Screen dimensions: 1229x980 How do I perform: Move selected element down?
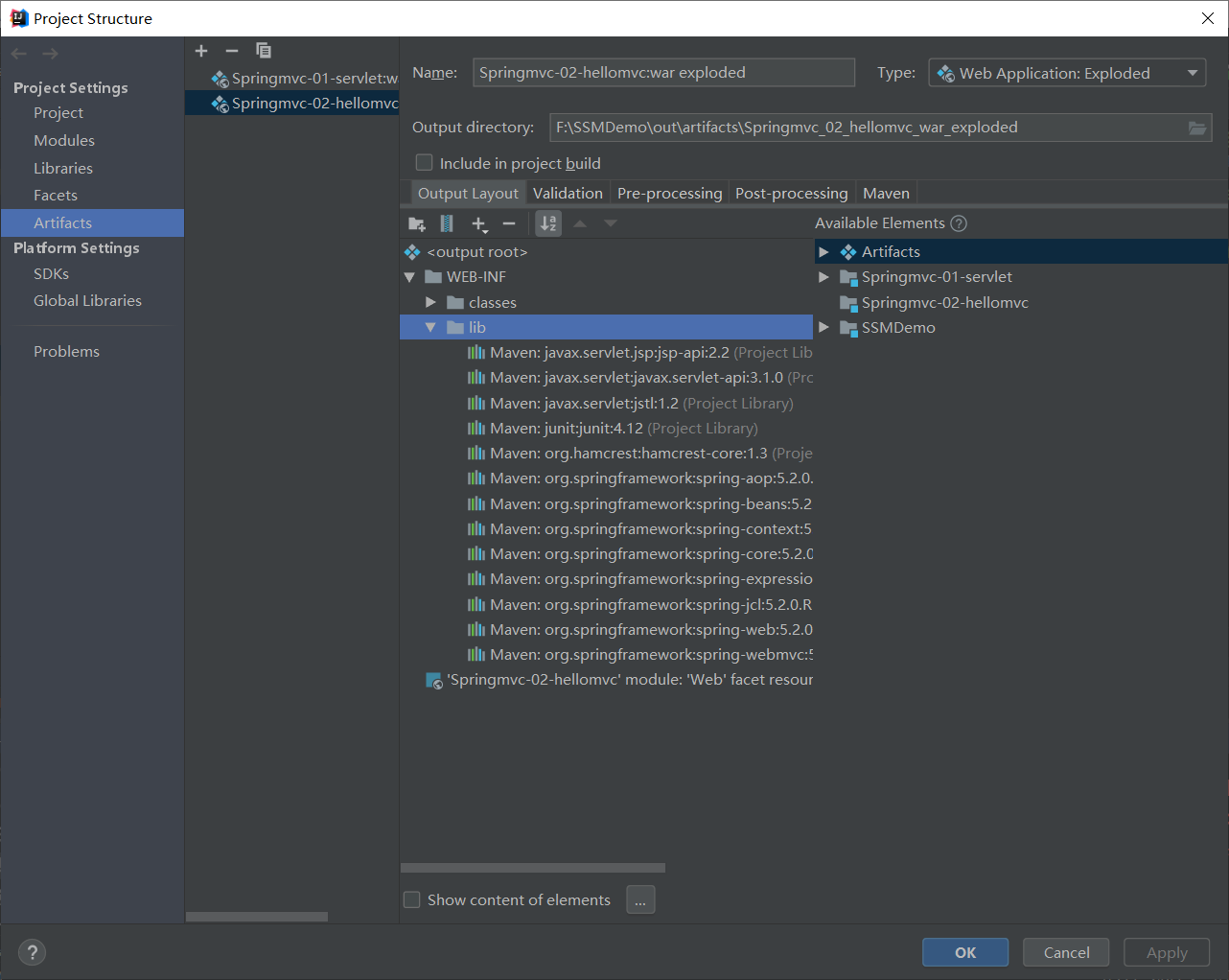pos(611,223)
